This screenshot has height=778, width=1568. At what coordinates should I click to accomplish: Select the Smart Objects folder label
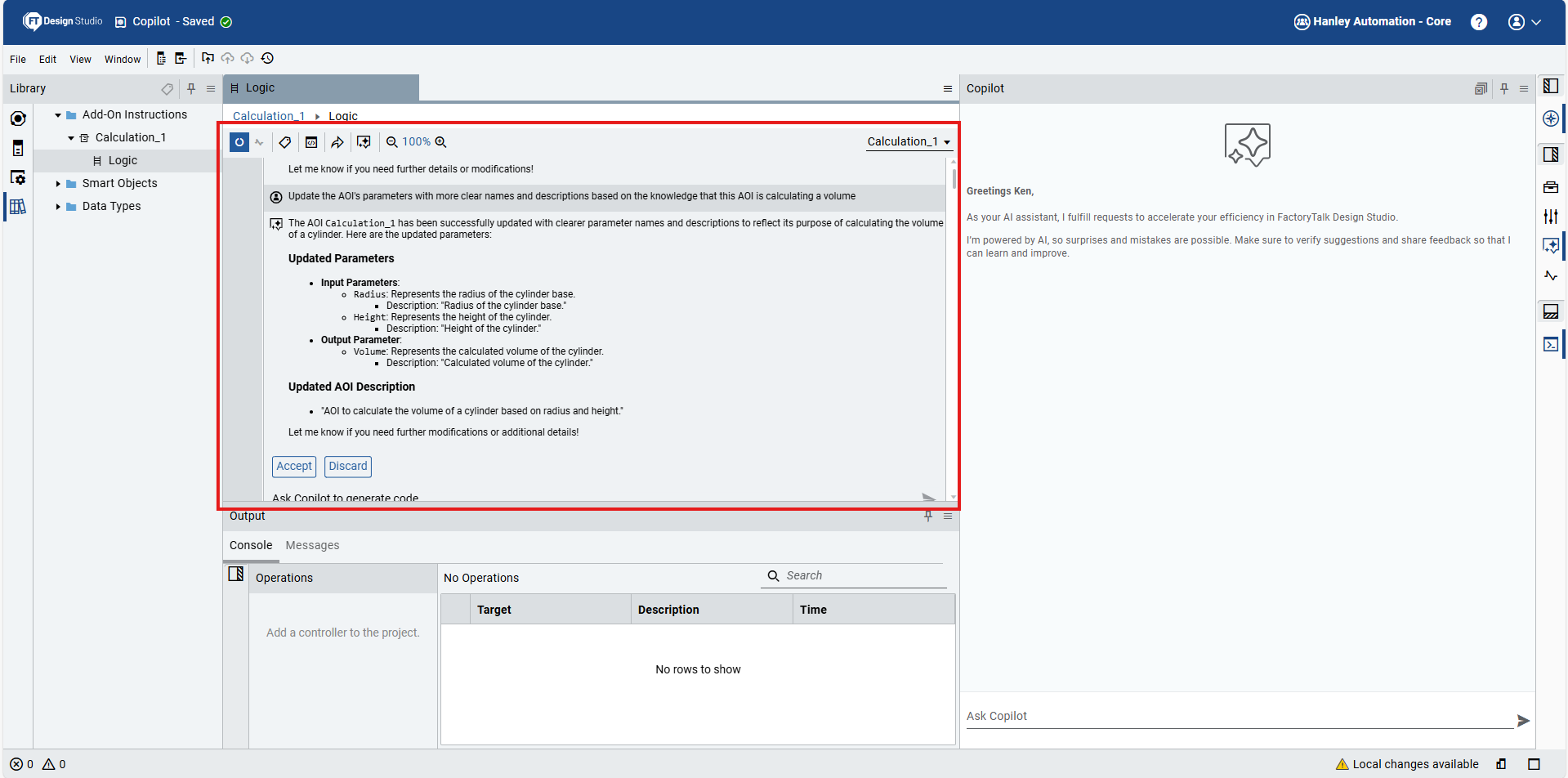(119, 183)
